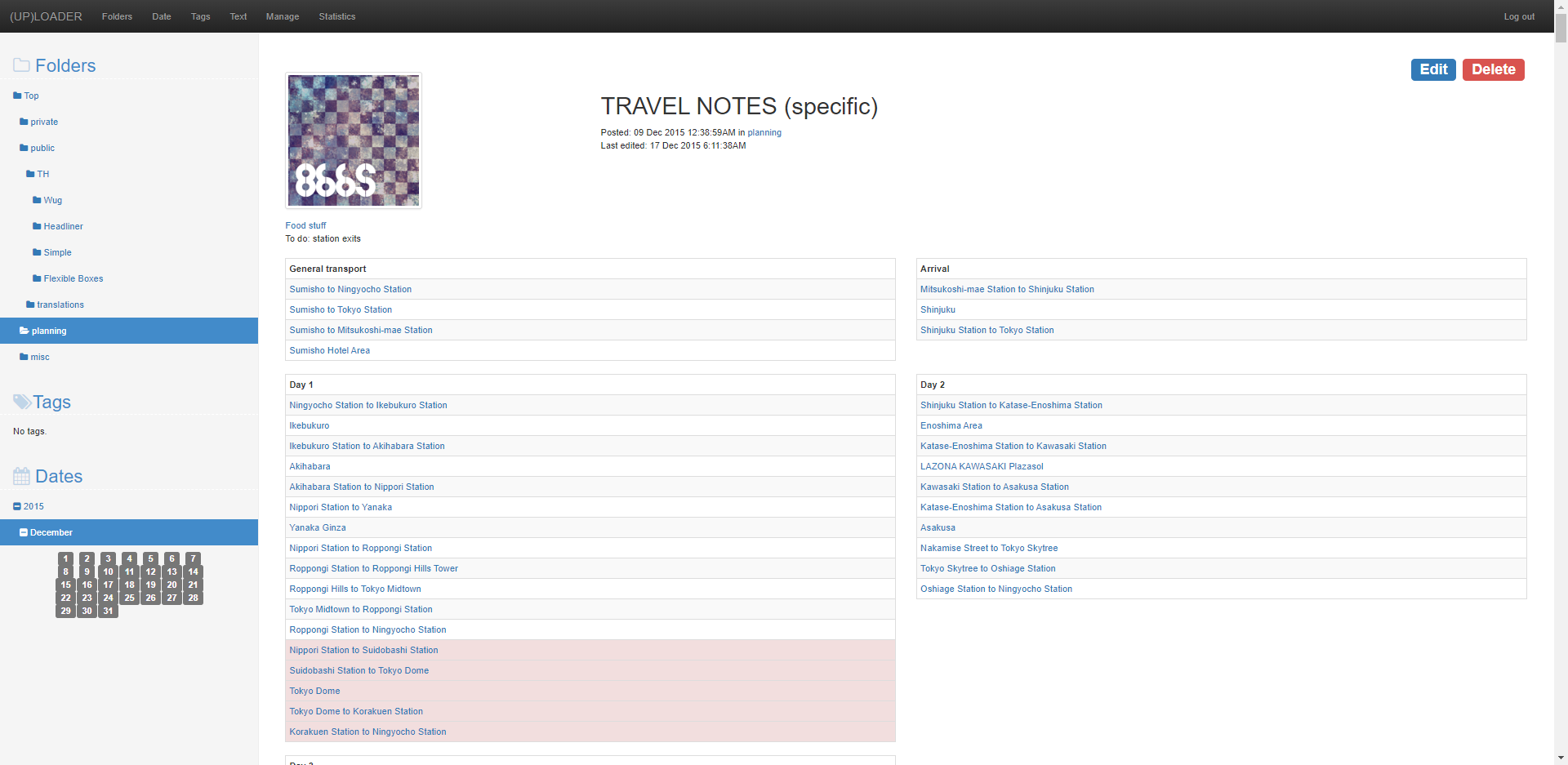The width and height of the screenshot is (1568, 765).
Task: Click the folder icon next to private
Action: pos(24,122)
